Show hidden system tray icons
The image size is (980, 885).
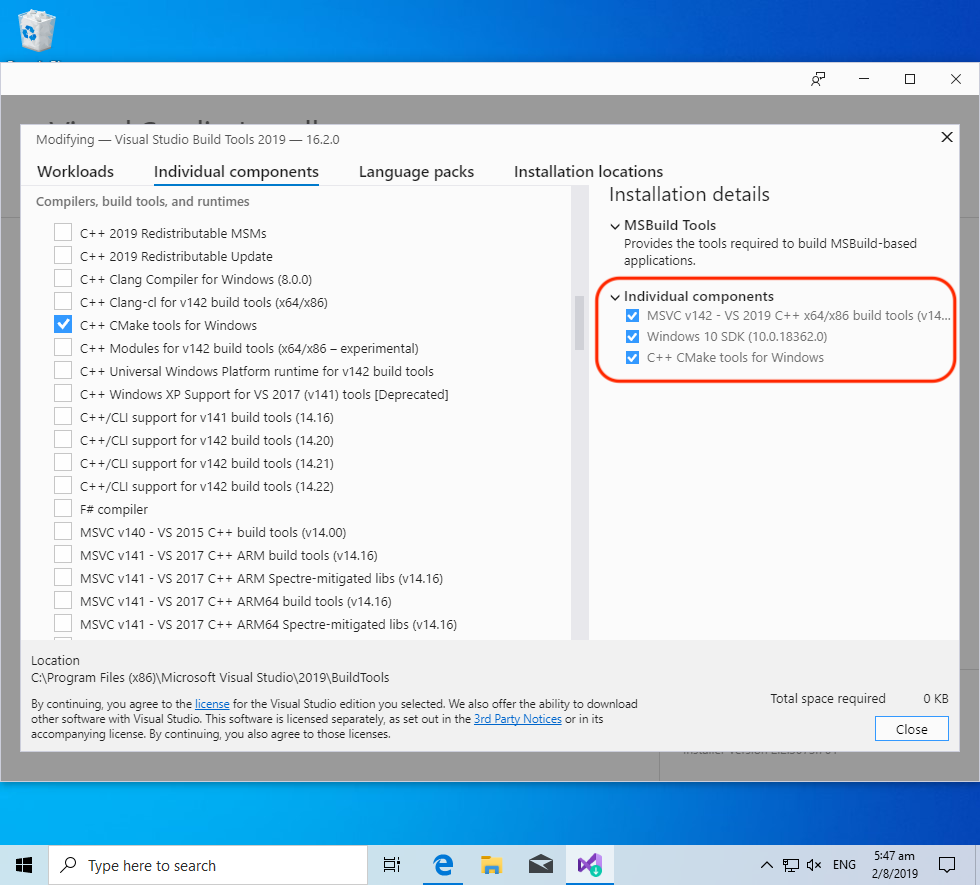point(766,866)
